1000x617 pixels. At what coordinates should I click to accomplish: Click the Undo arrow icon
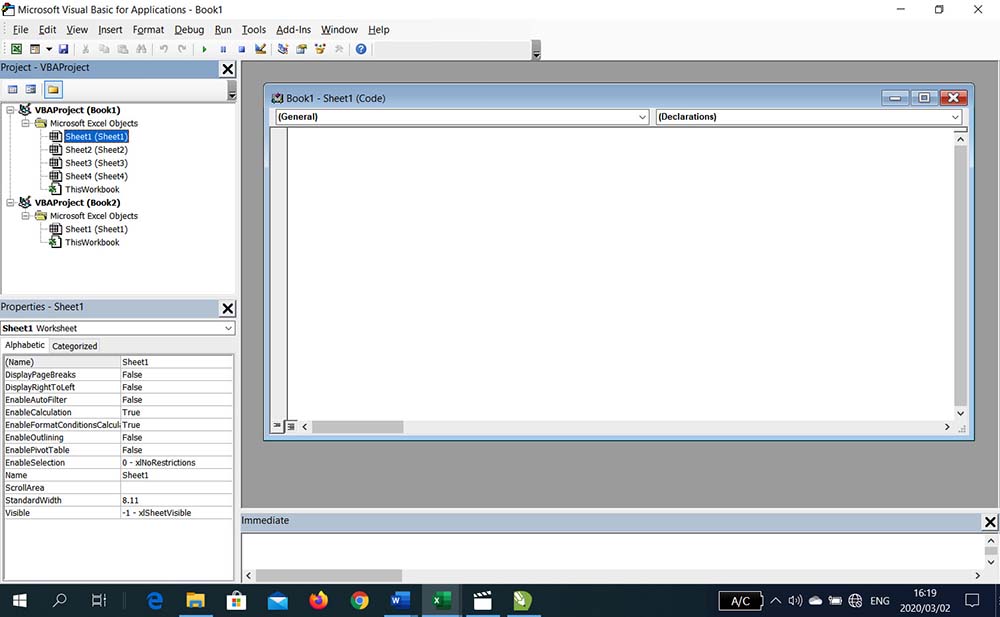point(164,49)
